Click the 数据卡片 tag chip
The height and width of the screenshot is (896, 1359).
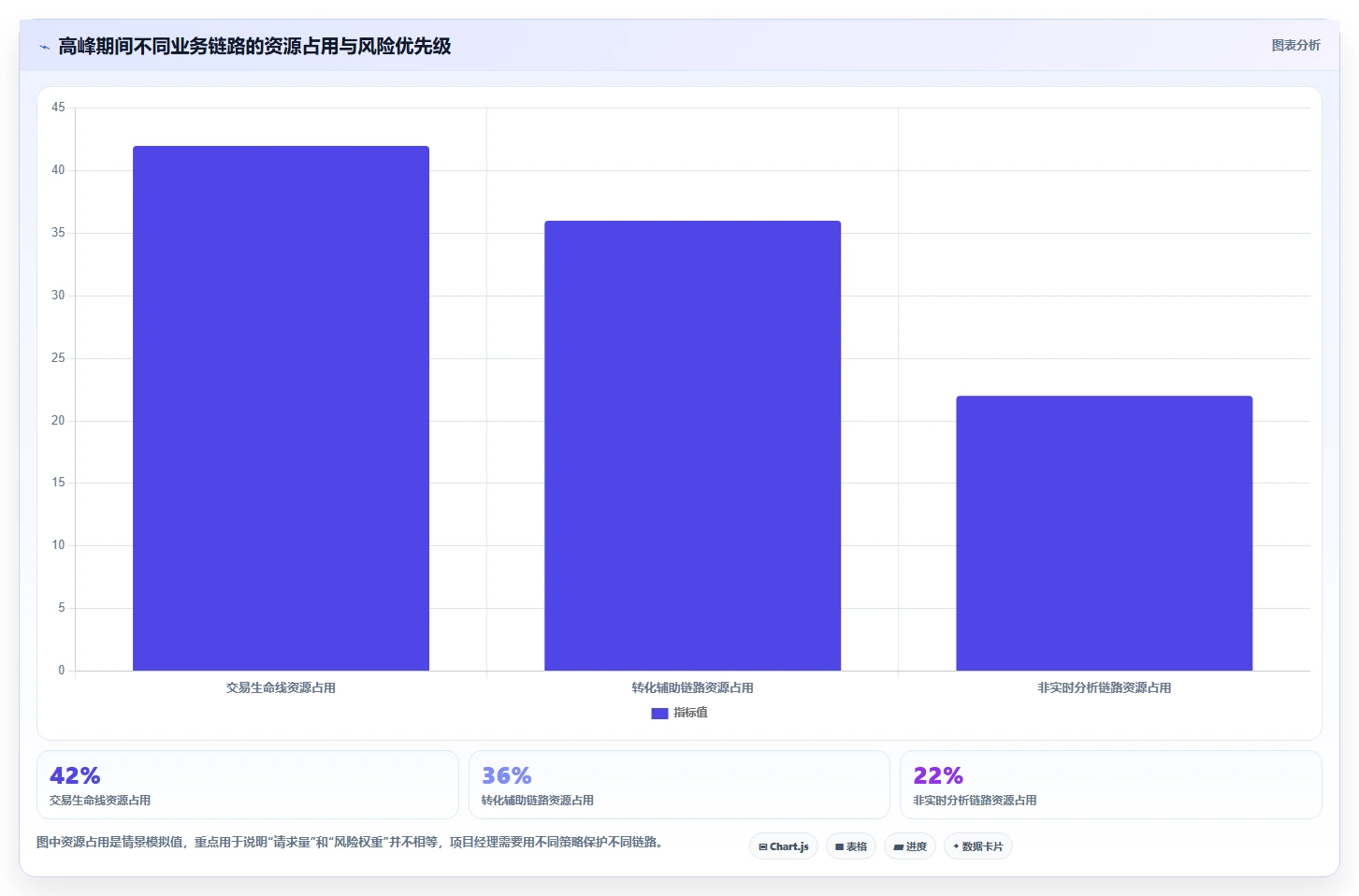pyautogui.click(x=978, y=846)
